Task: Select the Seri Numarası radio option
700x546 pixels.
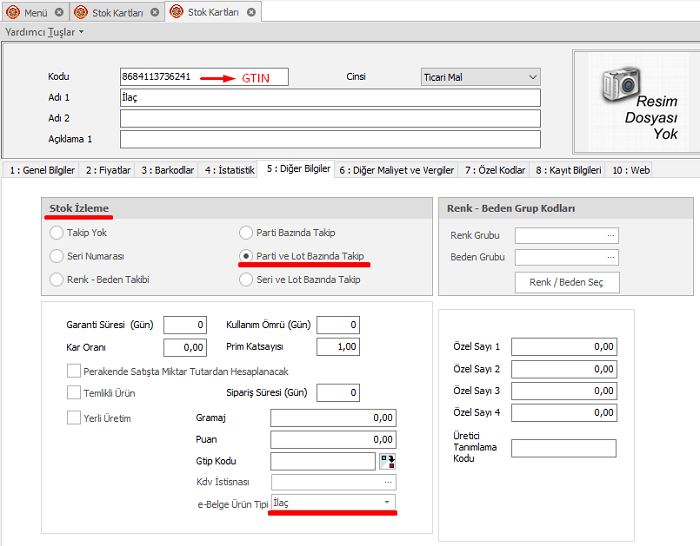Action: (57, 256)
